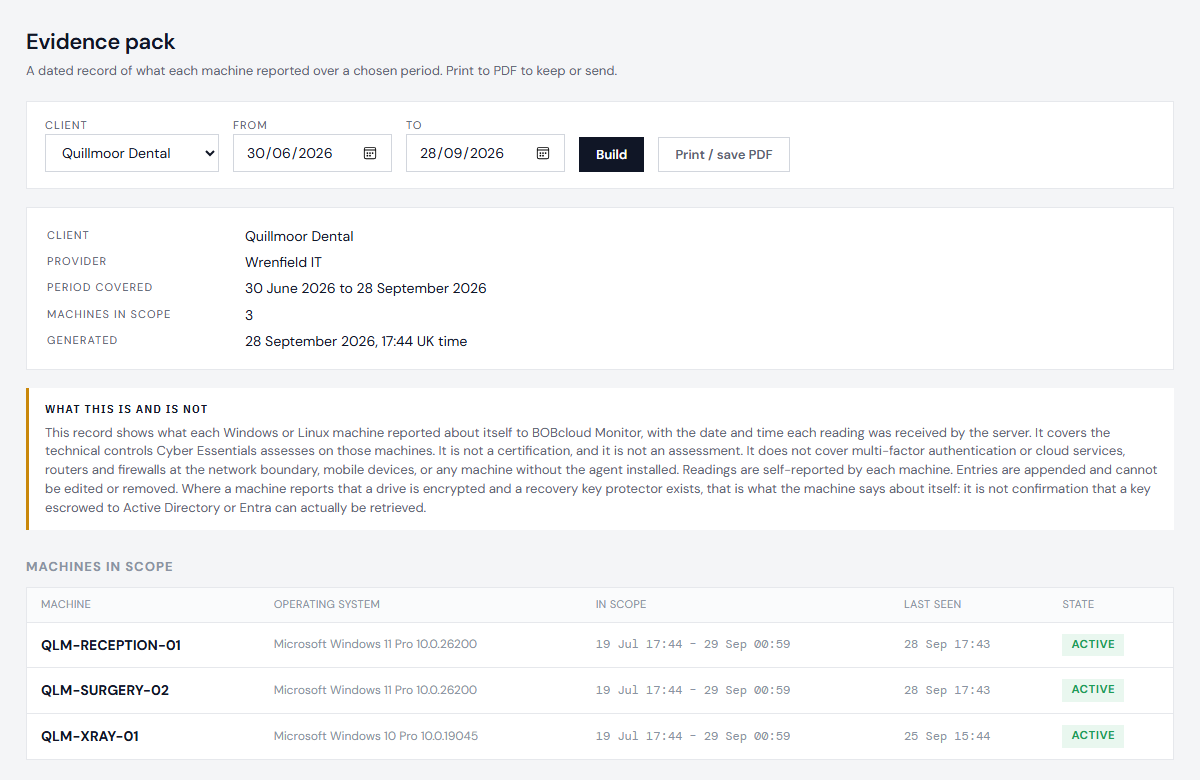Screen dimensions: 1200x780
Task: Click the Windows 10 Pro 10.0.19045 operating system cell
Action: [376, 736]
